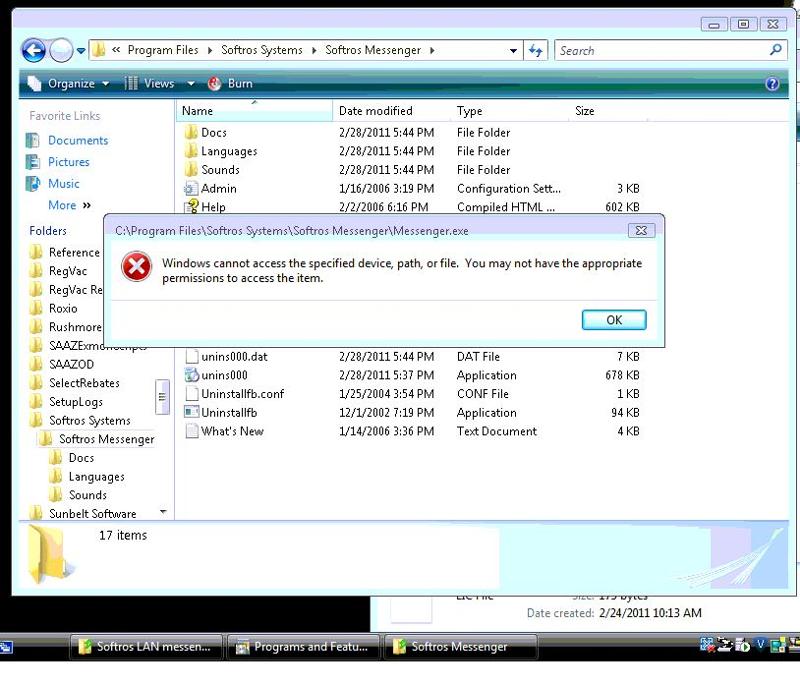Select the Admin configuration file icon
Screen dimensions: 800x676
tap(191, 188)
